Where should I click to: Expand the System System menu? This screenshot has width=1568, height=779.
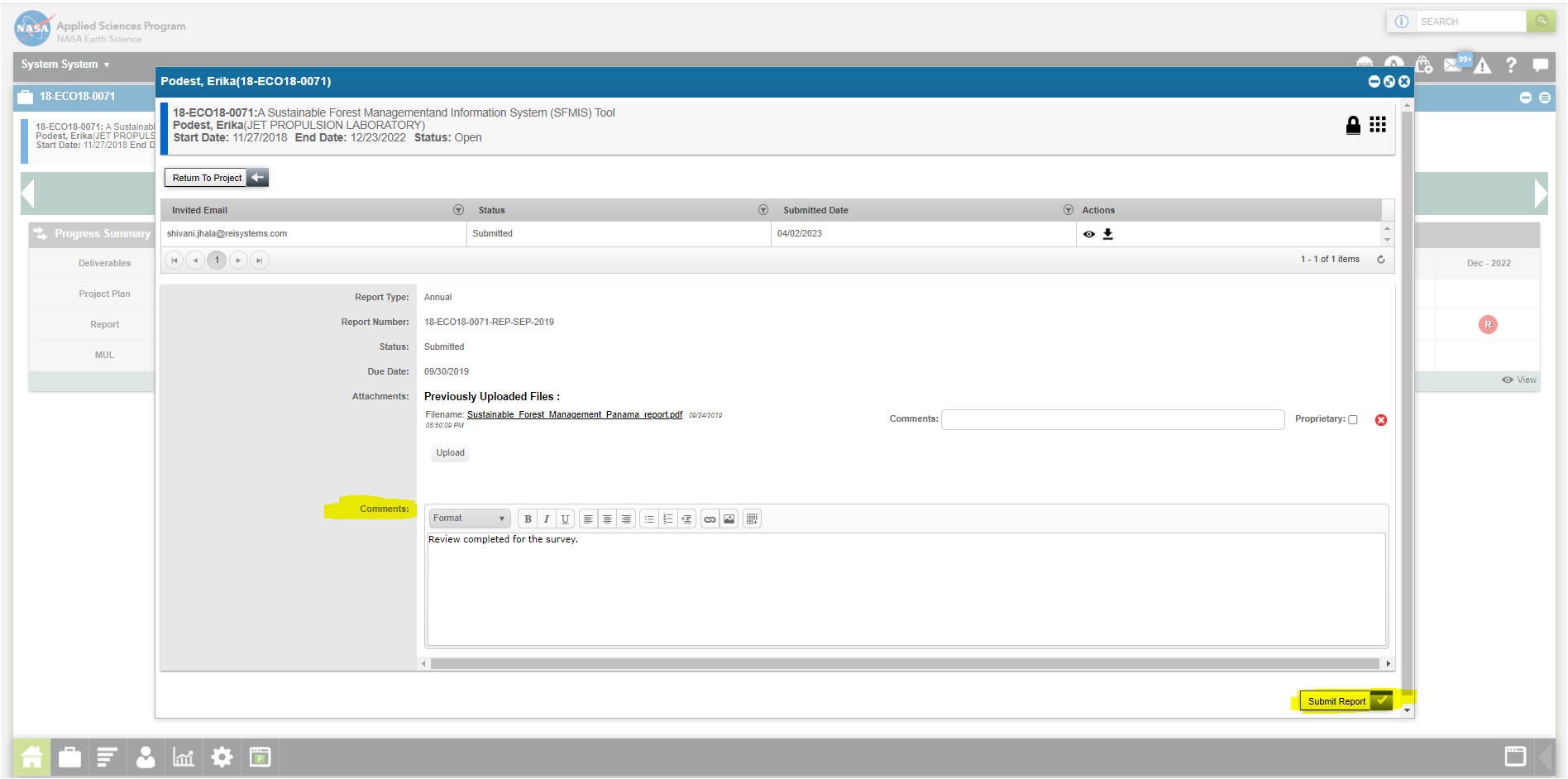point(65,65)
